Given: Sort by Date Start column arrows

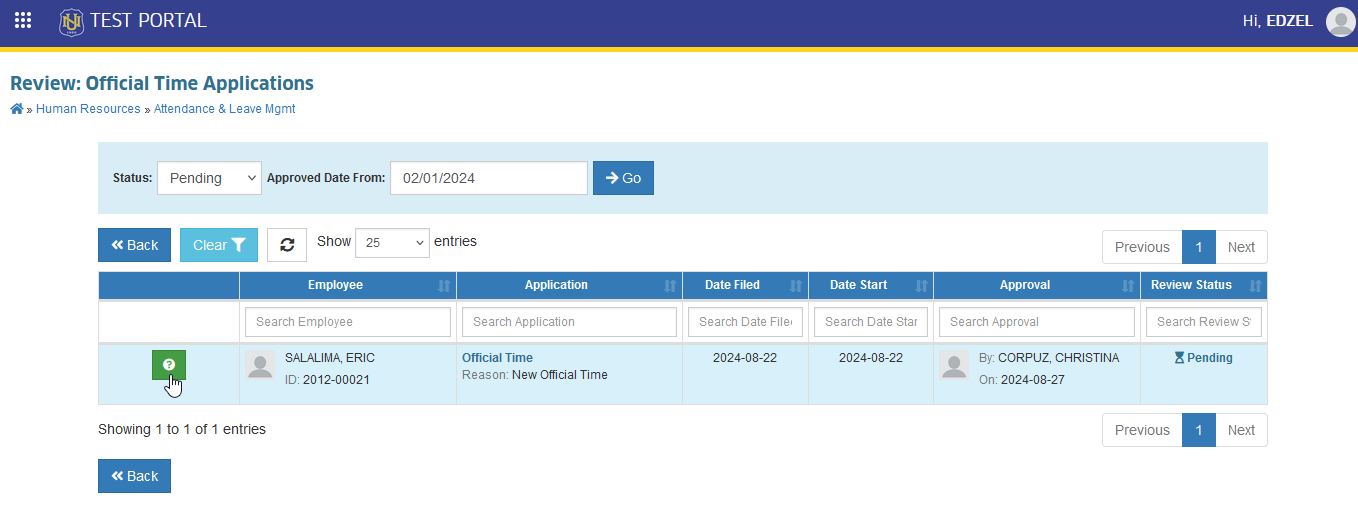Looking at the screenshot, I should (921, 286).
